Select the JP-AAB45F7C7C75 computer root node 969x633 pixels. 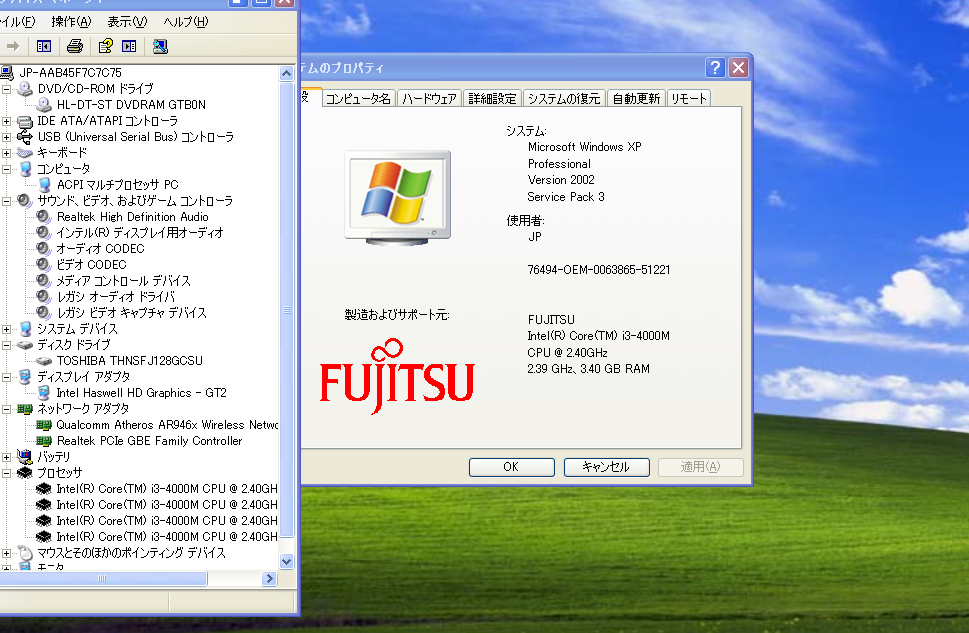pyautogui.click(x=70, y=72)
